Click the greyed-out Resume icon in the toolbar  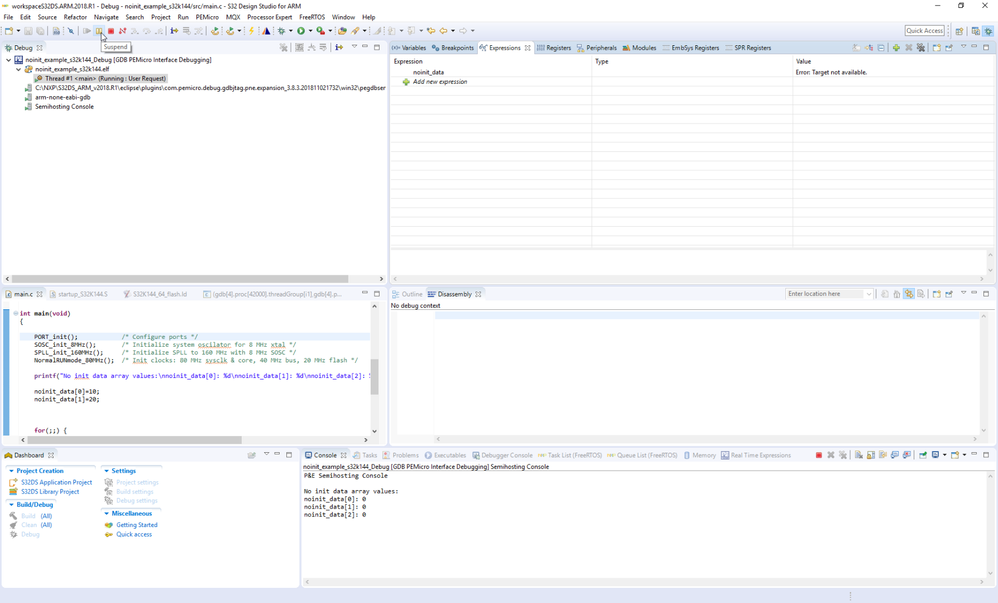coord(87,31)
